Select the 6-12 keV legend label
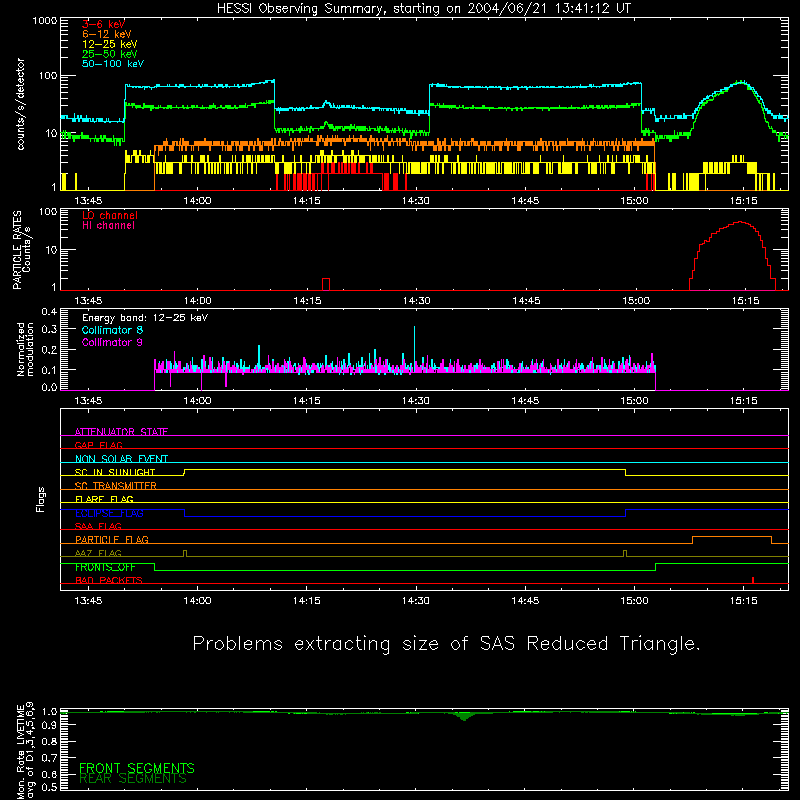This screenshot has width=800, height=800. pyautogui.click(x=107, y=34)
